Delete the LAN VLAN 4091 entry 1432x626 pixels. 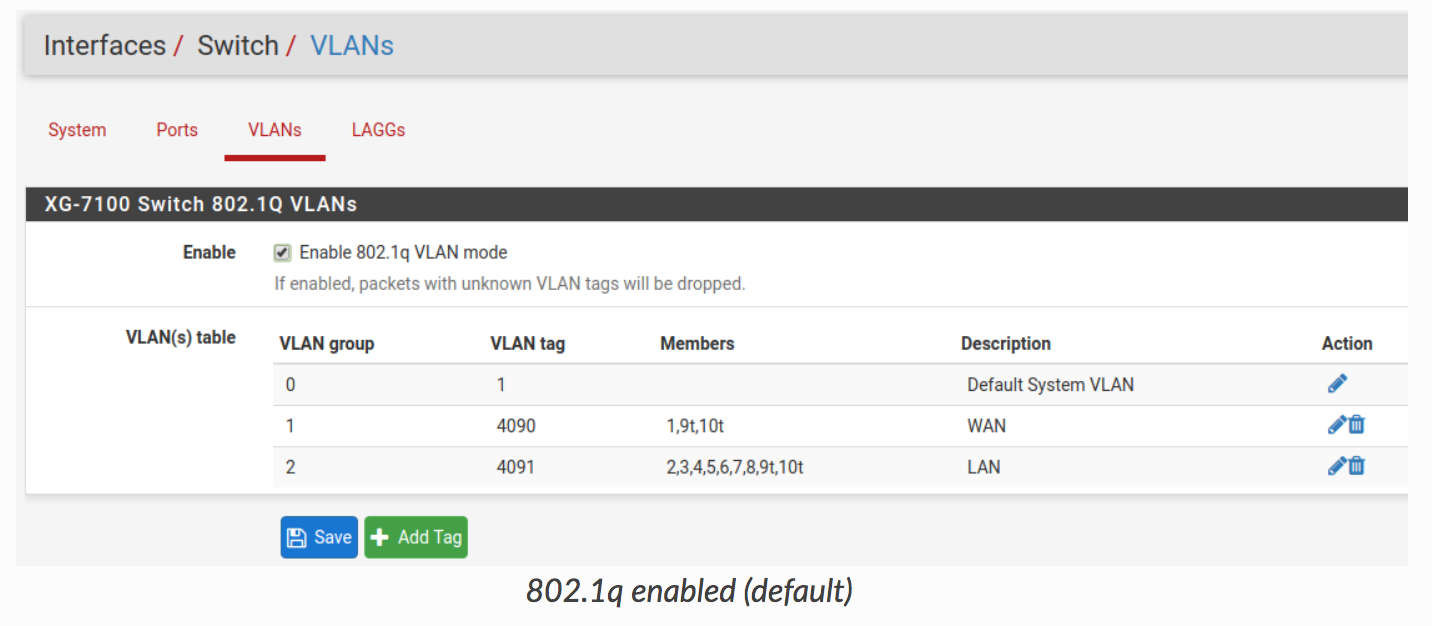1356,466
